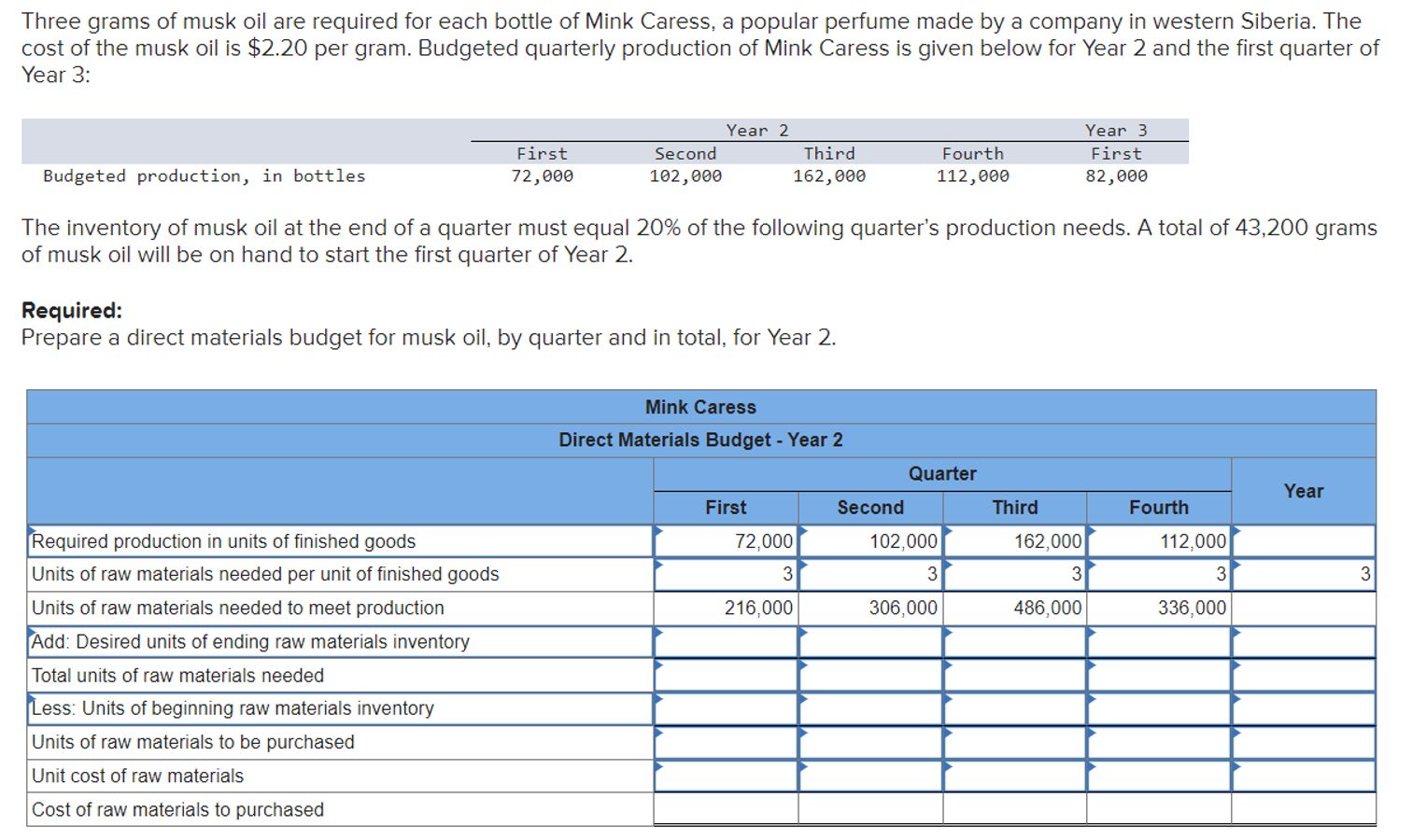The width and height of the screenshot is (1412, 840).
Task: Select Year column cost of raw materials purchased cell
Action: [x=1304, y=809]
